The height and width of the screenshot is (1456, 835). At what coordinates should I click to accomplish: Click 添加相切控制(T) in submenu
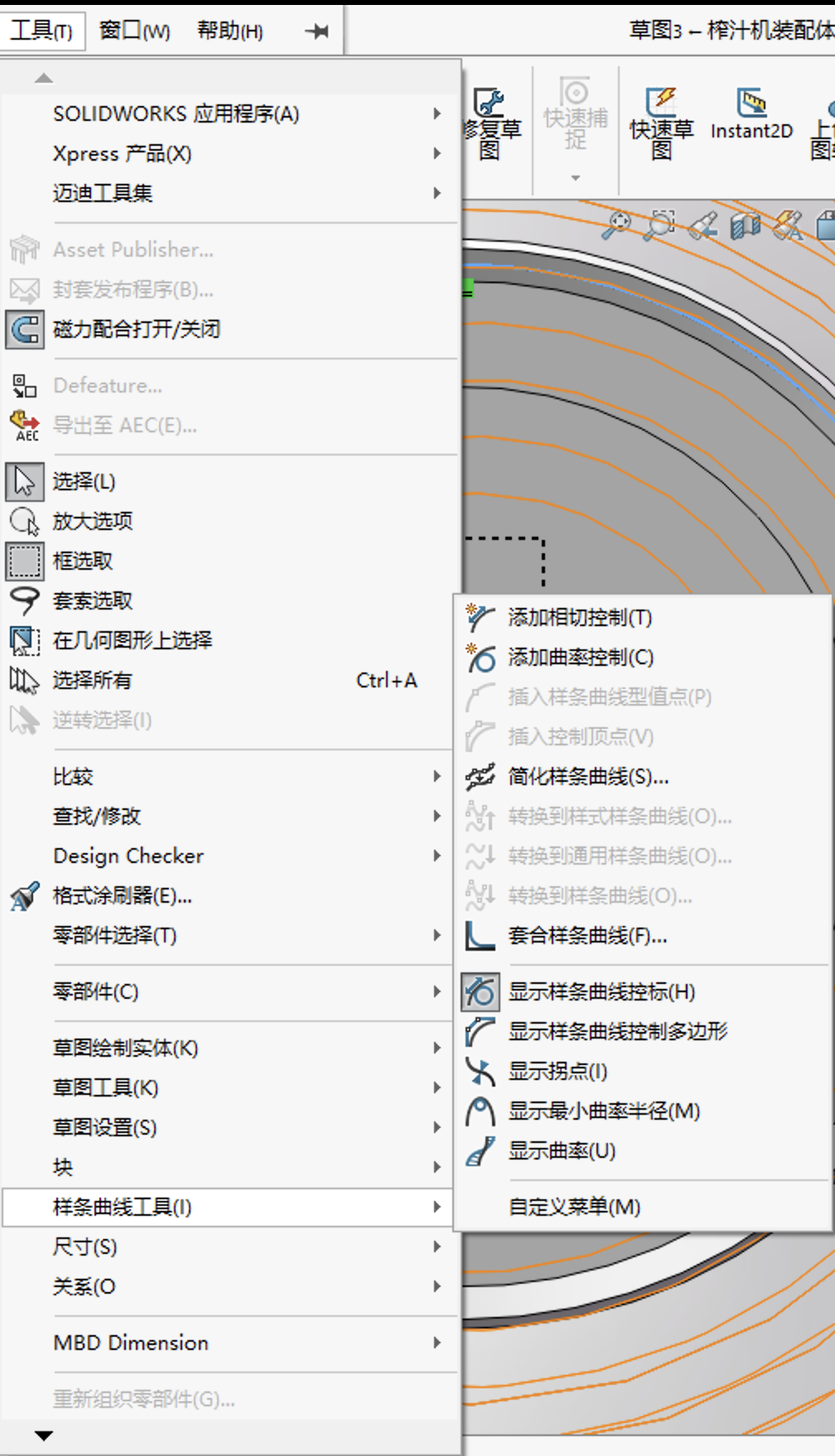click(643, 617)
